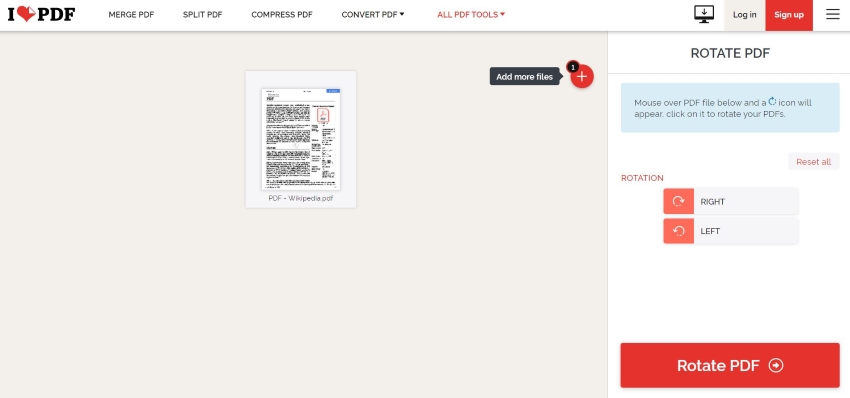Click the PDF - Wikipedia.pdf file name
This screenshot has width=850, height=398.
tap(301, 198)
